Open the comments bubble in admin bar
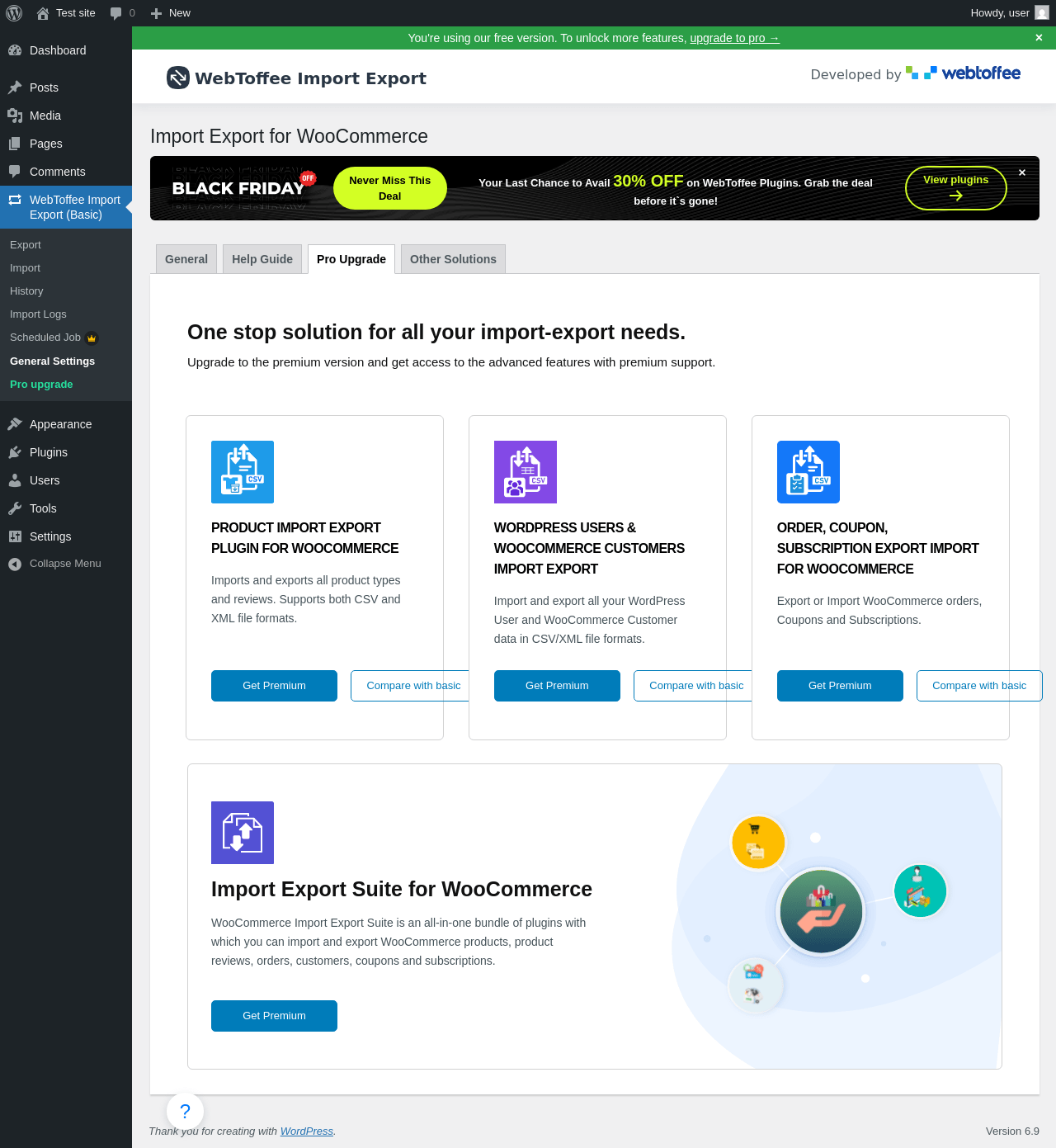Screen dimensions: 1056x1148 (116, 13)
